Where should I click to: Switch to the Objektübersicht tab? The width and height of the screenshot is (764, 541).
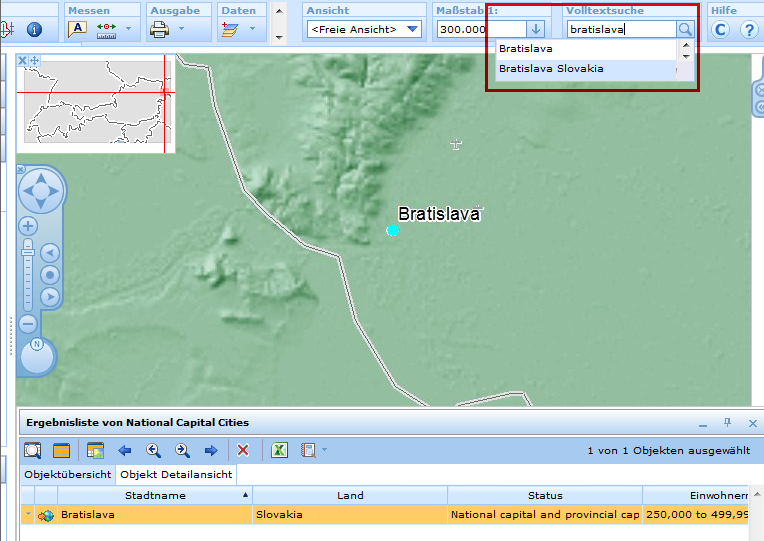67,474
